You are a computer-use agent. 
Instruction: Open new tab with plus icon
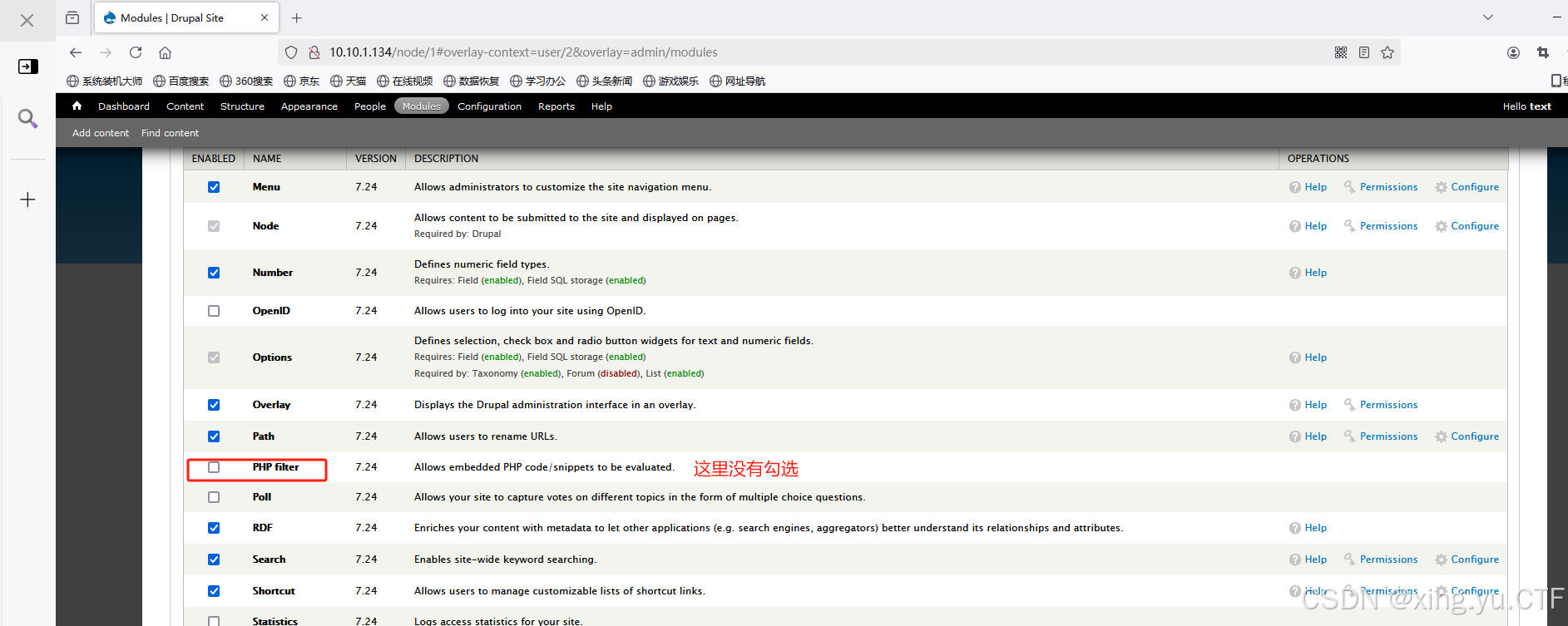click(x=297, y=17)
